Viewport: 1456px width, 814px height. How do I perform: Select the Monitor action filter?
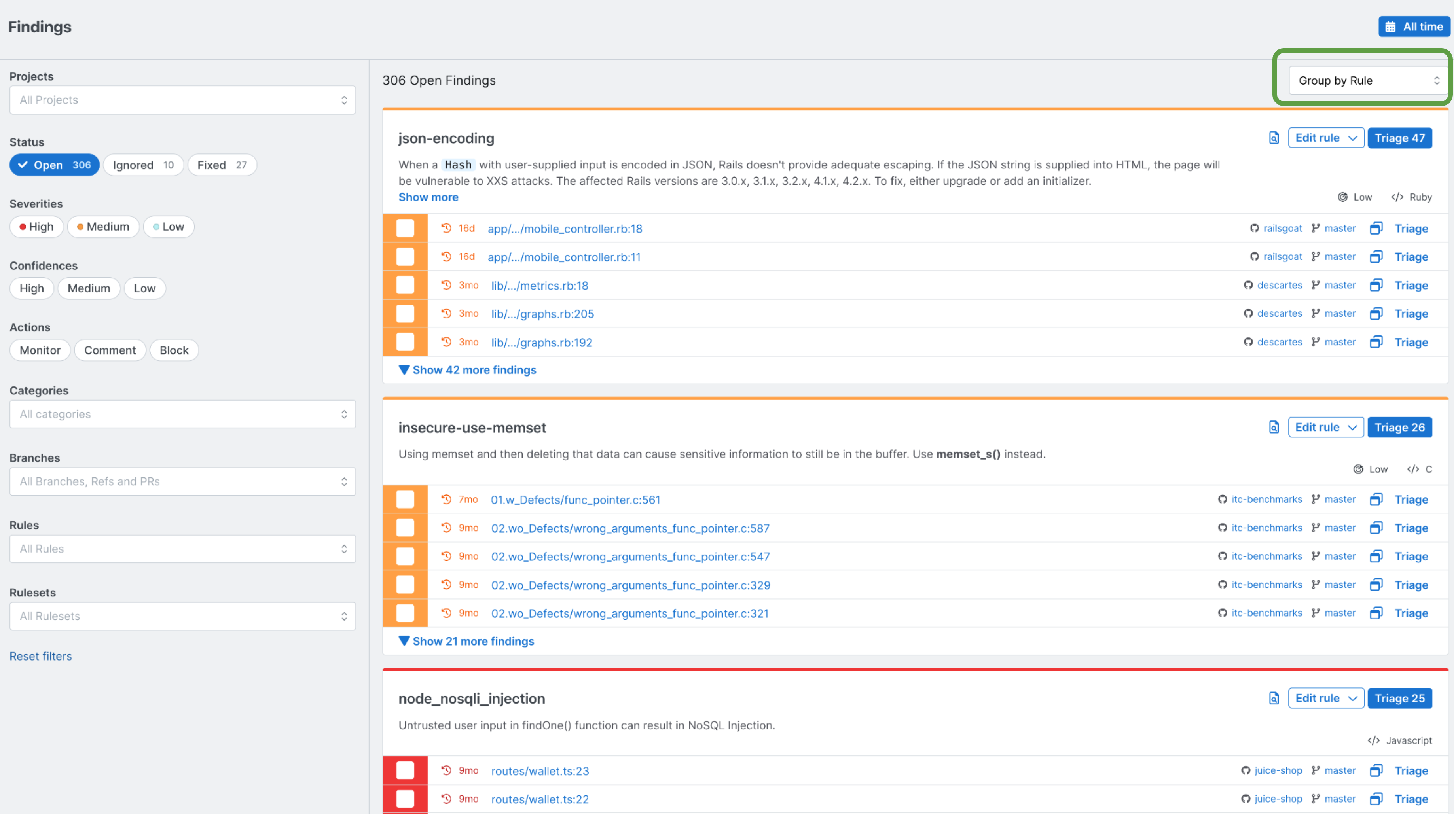click(x=40, y=350)
